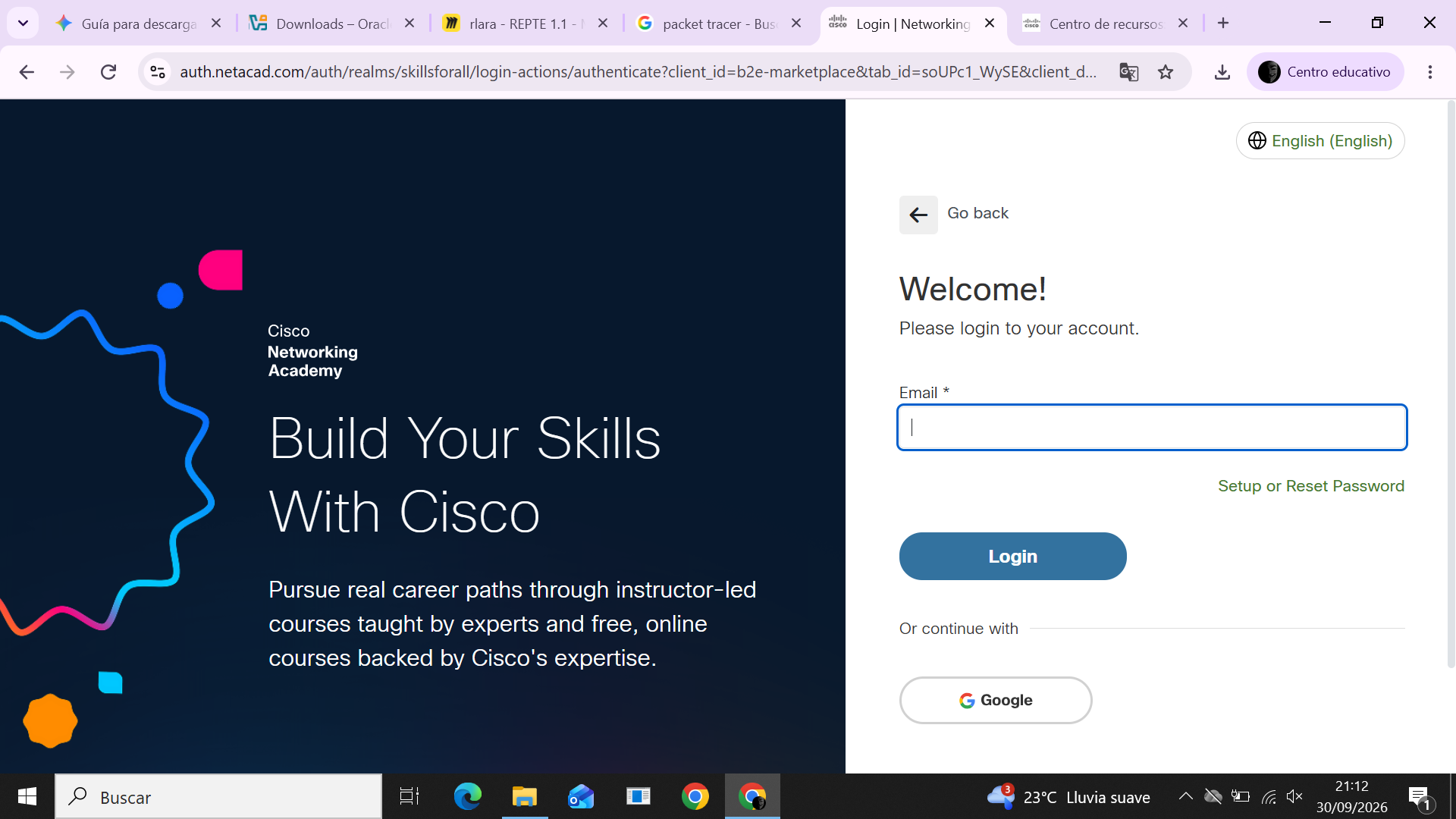Image resolution: width=1456 pixels, height=819 pixels.
Task: Click the Buscar taskbar search box
Action: pos(218,797)
